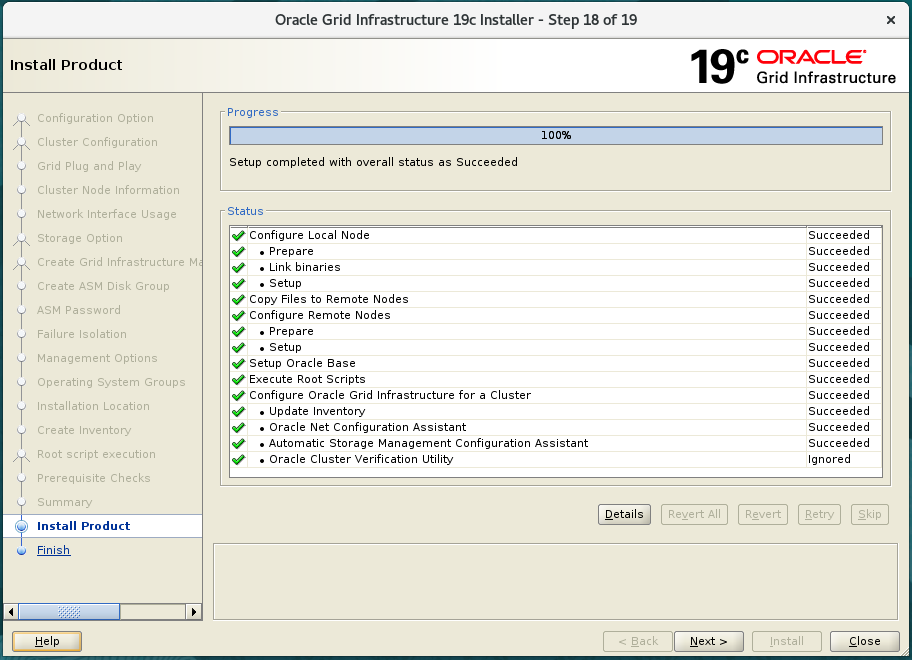This screenshot has height=660, width=912.
Task: Select the Install Product step in sidebar
Action: (83, 526)
